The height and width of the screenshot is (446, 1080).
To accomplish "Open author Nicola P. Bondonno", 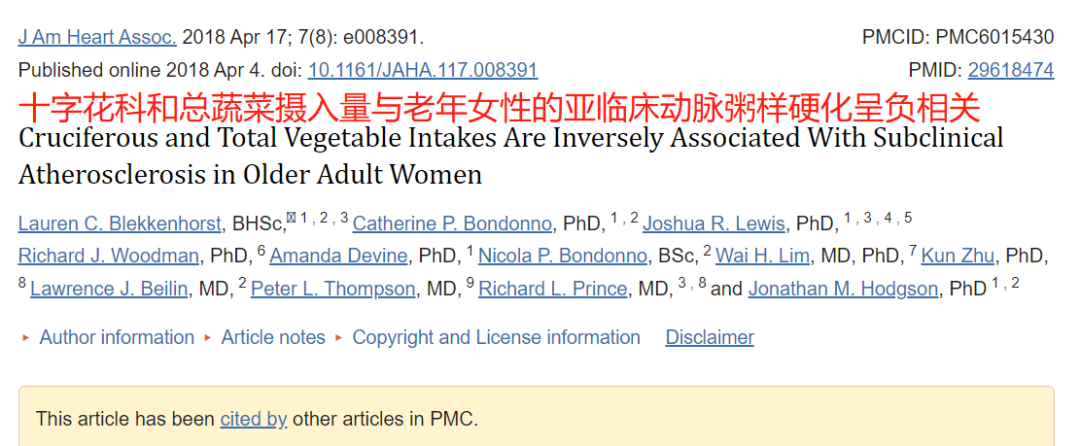I will point(563,256).
